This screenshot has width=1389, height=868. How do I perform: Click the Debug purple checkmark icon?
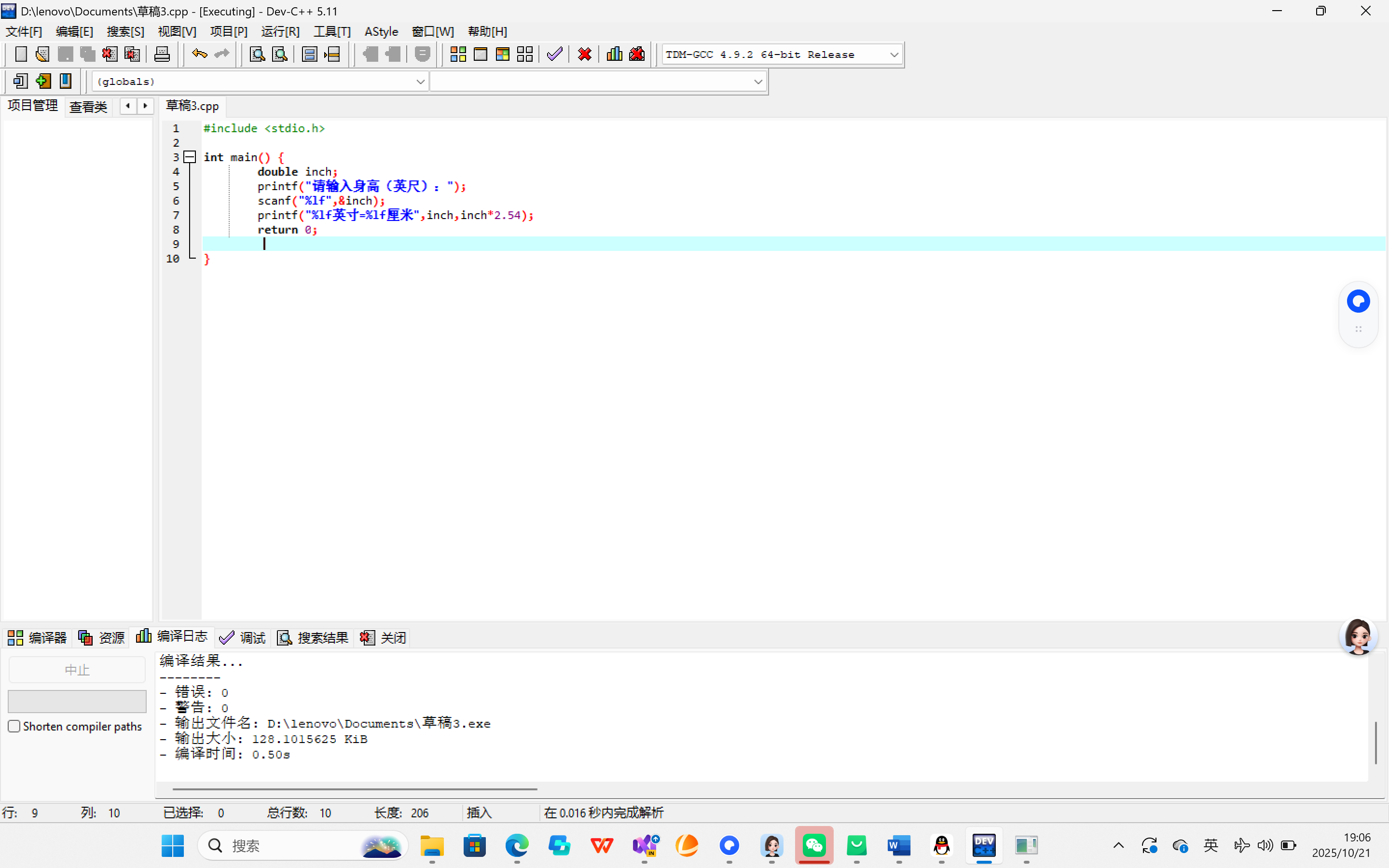tap(554, 55)
